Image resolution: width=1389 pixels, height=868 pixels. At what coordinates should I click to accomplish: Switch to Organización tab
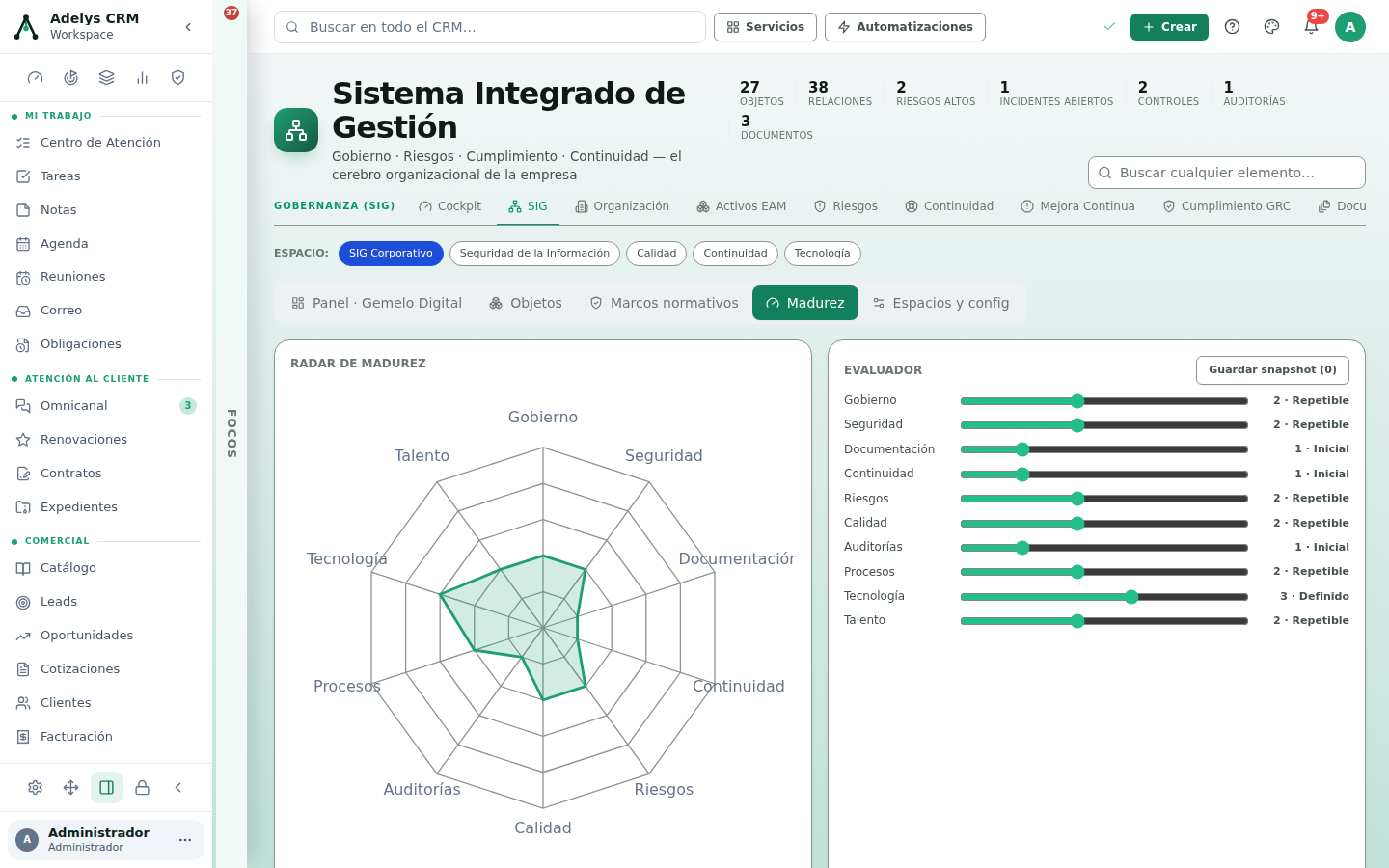(x=622, y=206)
